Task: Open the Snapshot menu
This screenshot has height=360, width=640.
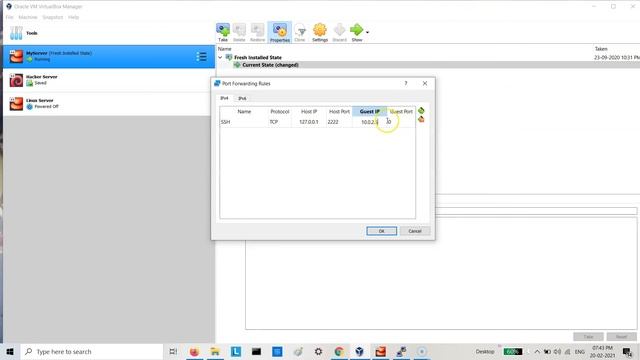Action: [53, 17]
